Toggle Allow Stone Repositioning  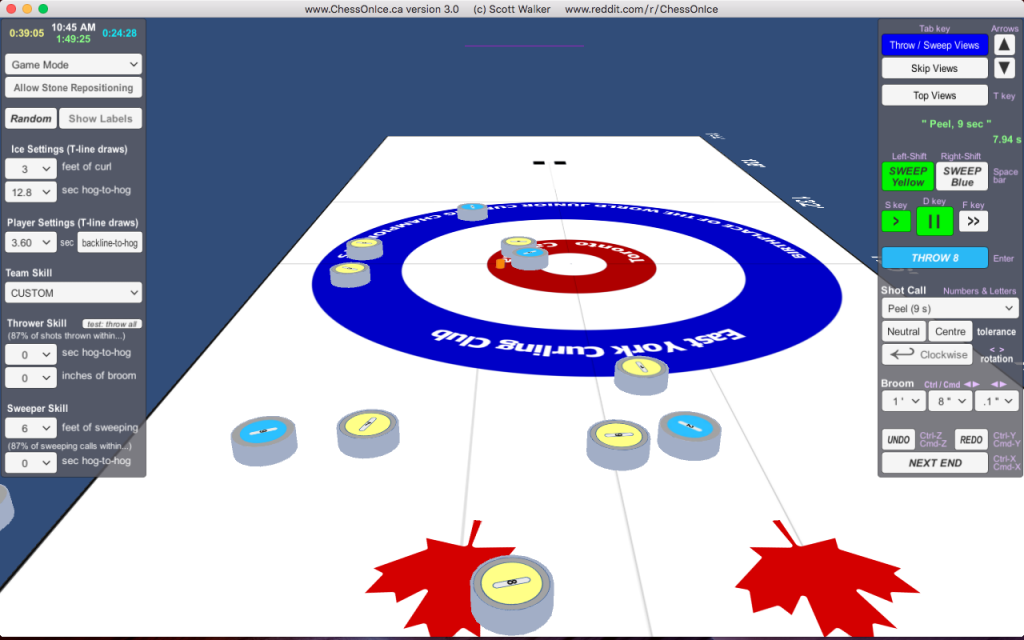pyautogui.click(x=73, y=87)
